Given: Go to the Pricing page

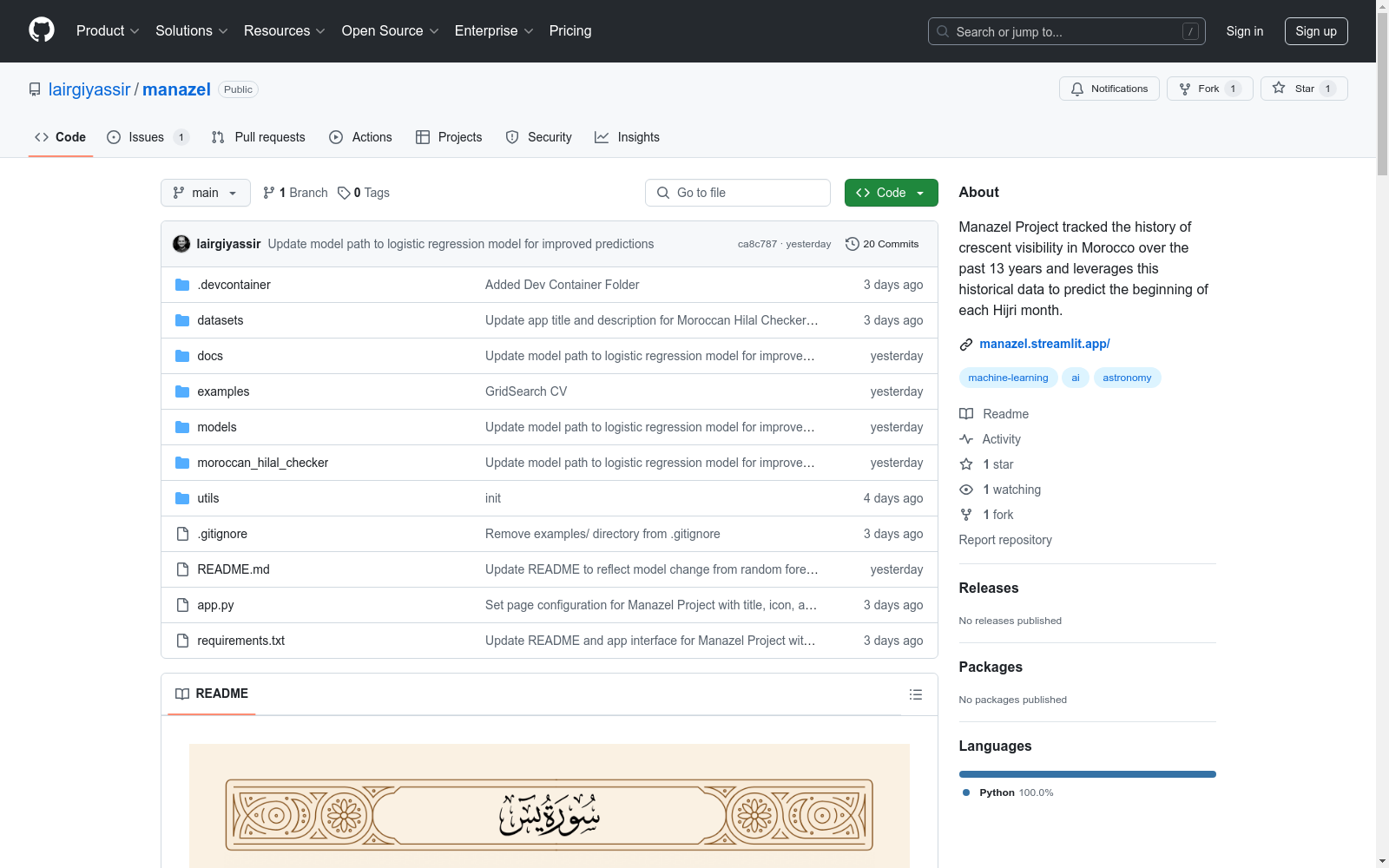Looking at the screenshot, I should click(x=570, y=31).
